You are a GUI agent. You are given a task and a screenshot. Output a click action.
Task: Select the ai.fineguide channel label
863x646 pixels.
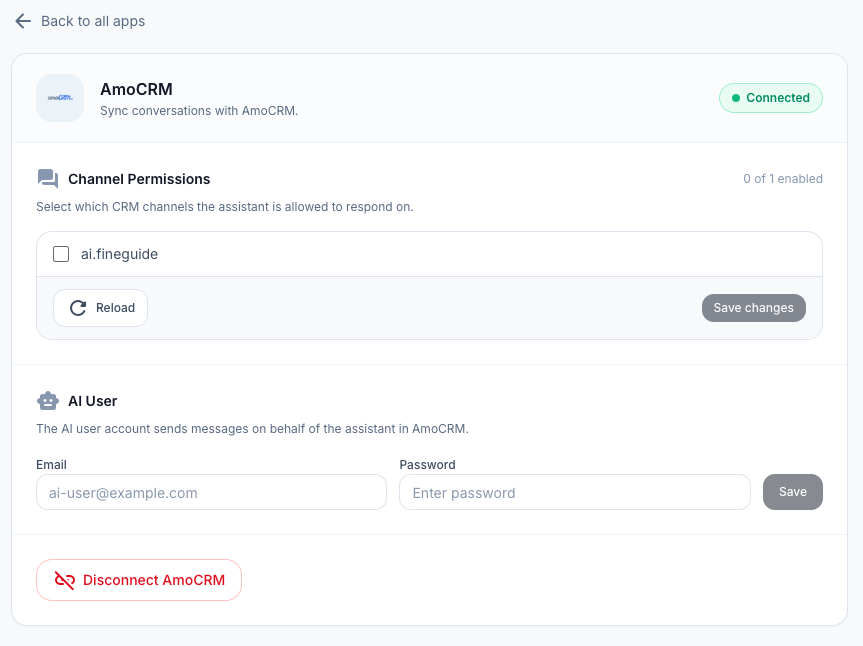pos(119,254)
